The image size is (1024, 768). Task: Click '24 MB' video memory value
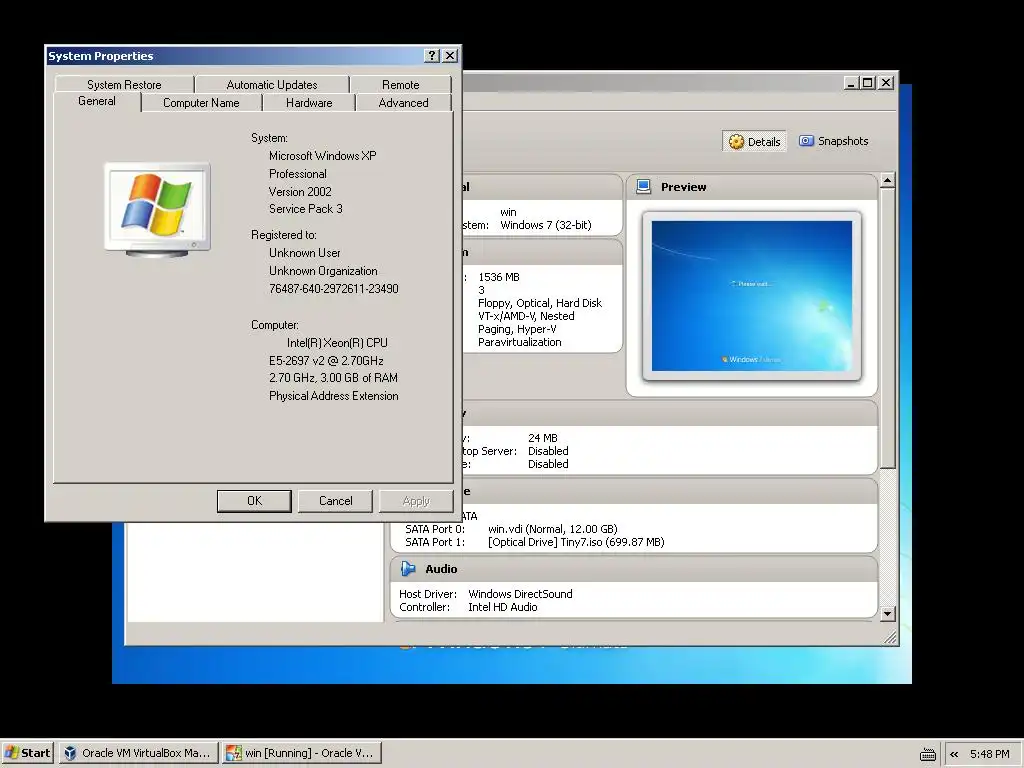(543, 438)
